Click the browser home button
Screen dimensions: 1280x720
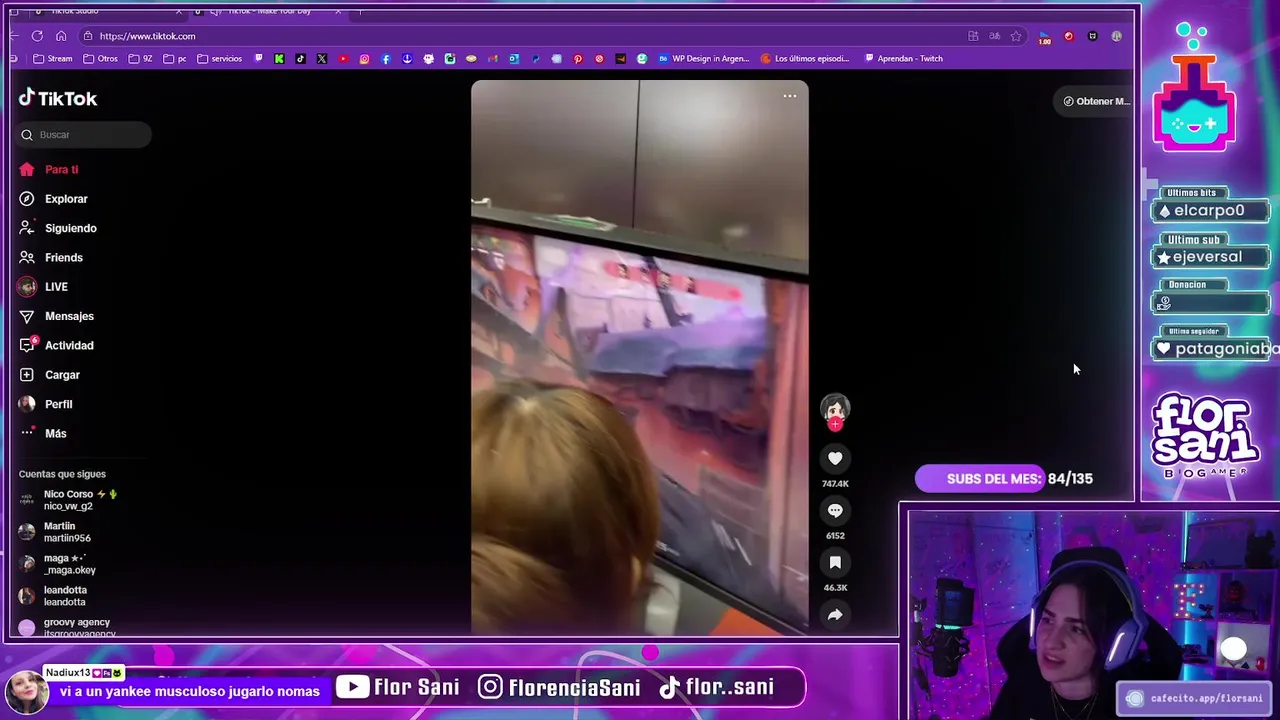[61, 36]
